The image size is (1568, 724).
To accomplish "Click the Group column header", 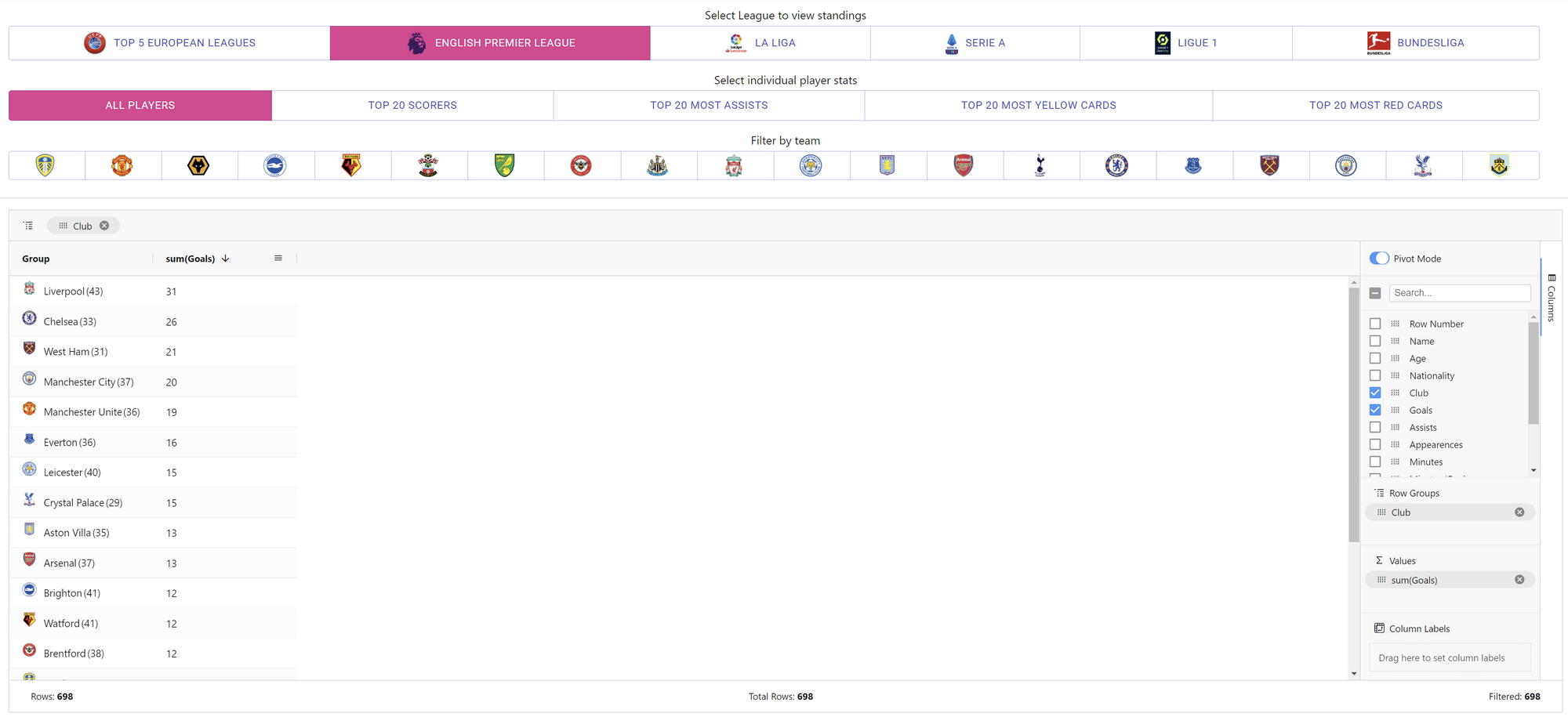I will (x=81, y=259).
